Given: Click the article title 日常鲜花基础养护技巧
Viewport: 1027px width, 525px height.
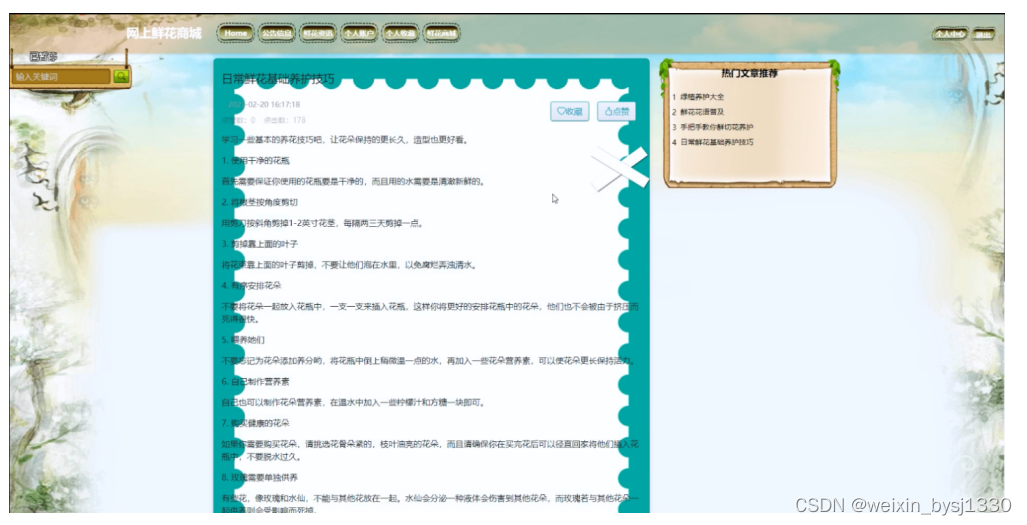Looking at the screenshot, I should click(x=278, y=79).
